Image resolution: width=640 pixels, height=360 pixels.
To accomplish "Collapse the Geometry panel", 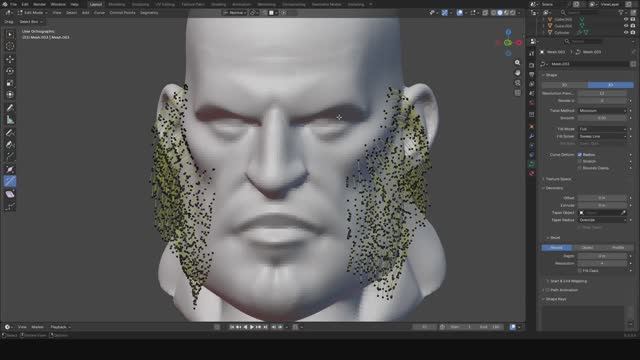I will [553, 188].
